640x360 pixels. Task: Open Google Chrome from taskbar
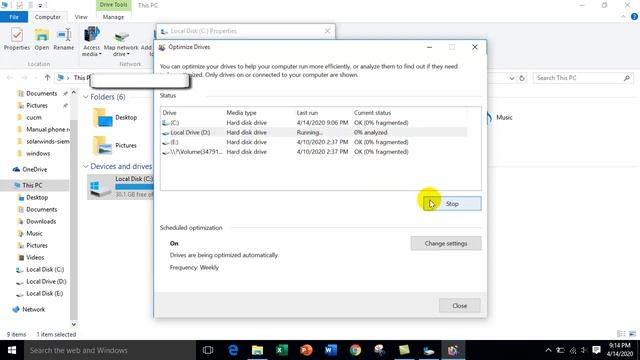click(355, 350)
